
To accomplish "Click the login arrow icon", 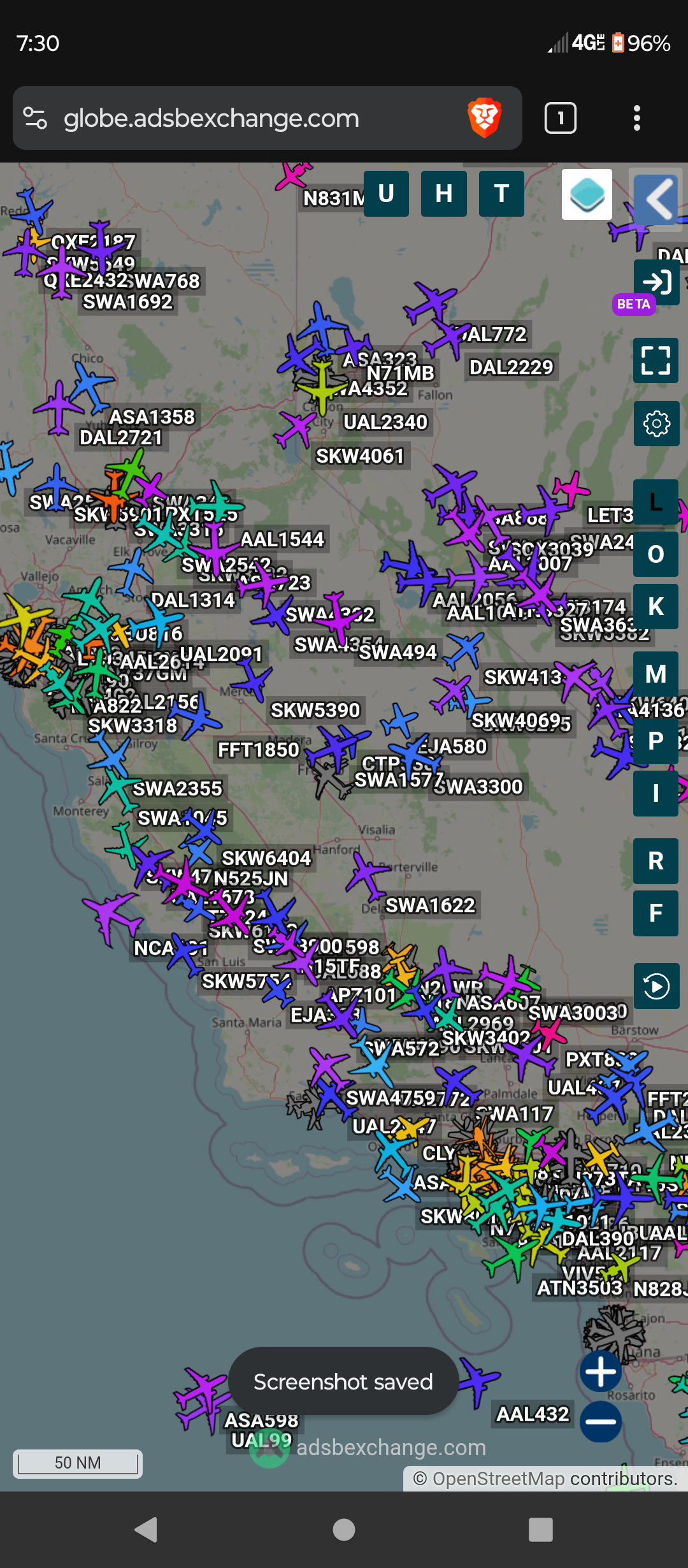I will pyautogui.click(x=656, y=281).
